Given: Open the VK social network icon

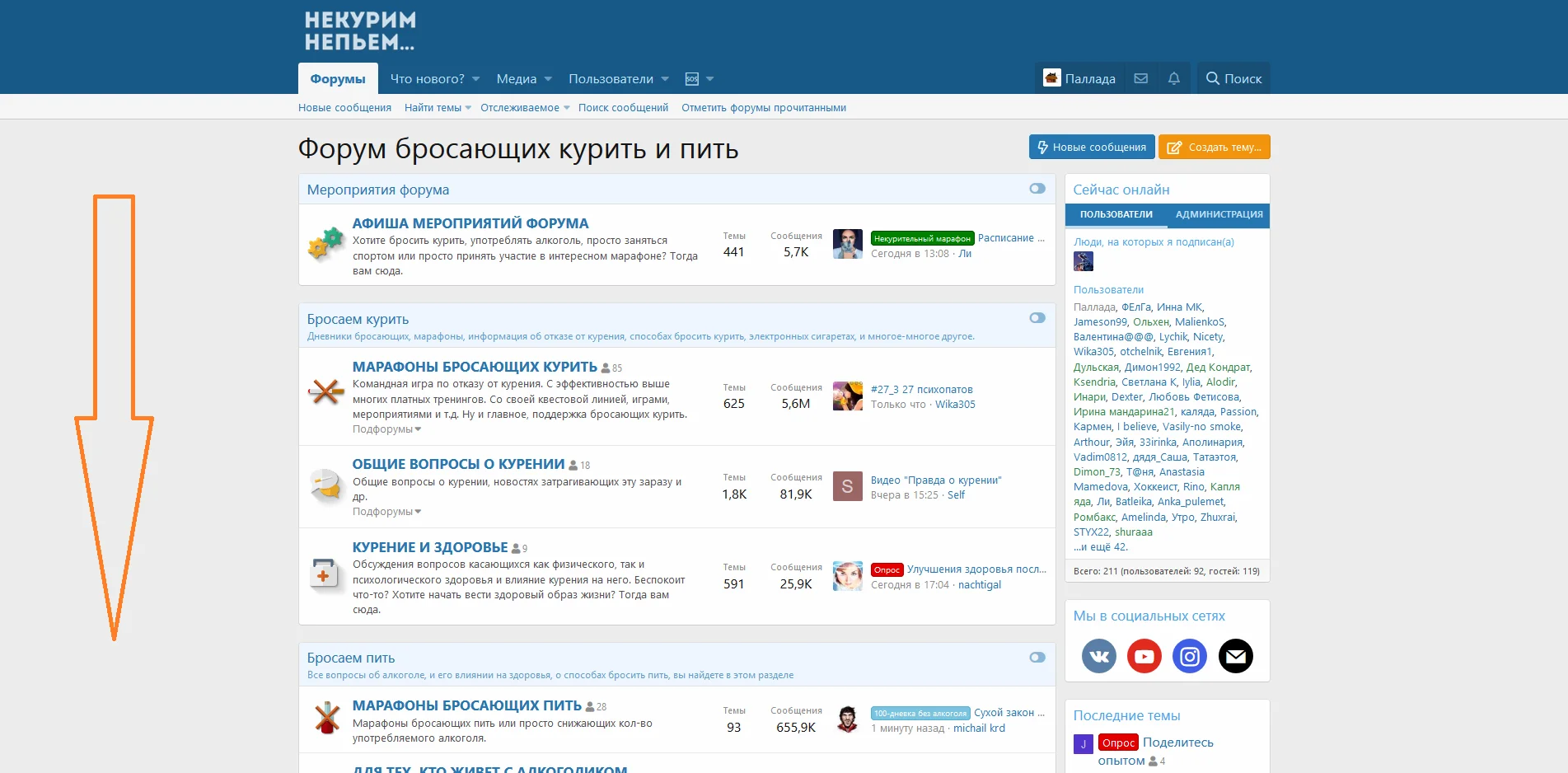Looking at the screenshot, I should [1098, 656].
